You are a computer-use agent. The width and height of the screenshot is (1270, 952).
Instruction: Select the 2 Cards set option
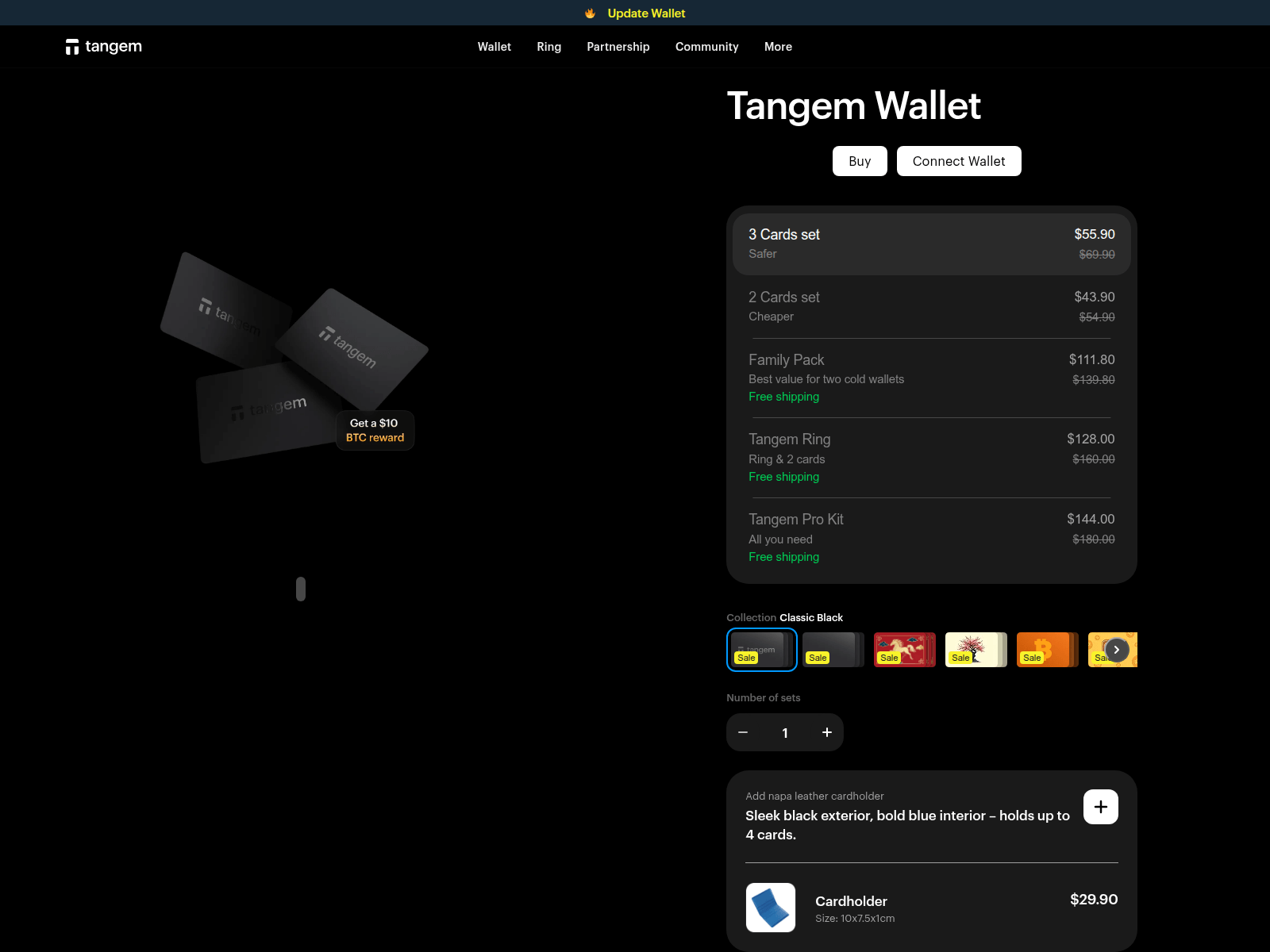[932, 306]
